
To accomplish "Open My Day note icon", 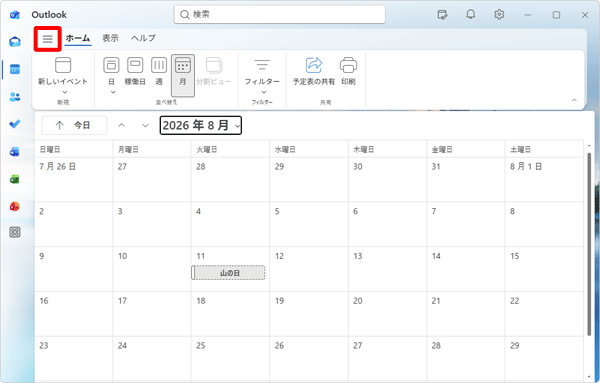I will 442,15.
